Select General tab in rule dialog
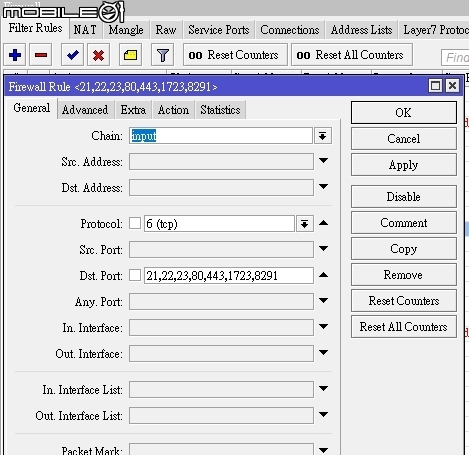This screenshot has height=455, width=469. 32,108
